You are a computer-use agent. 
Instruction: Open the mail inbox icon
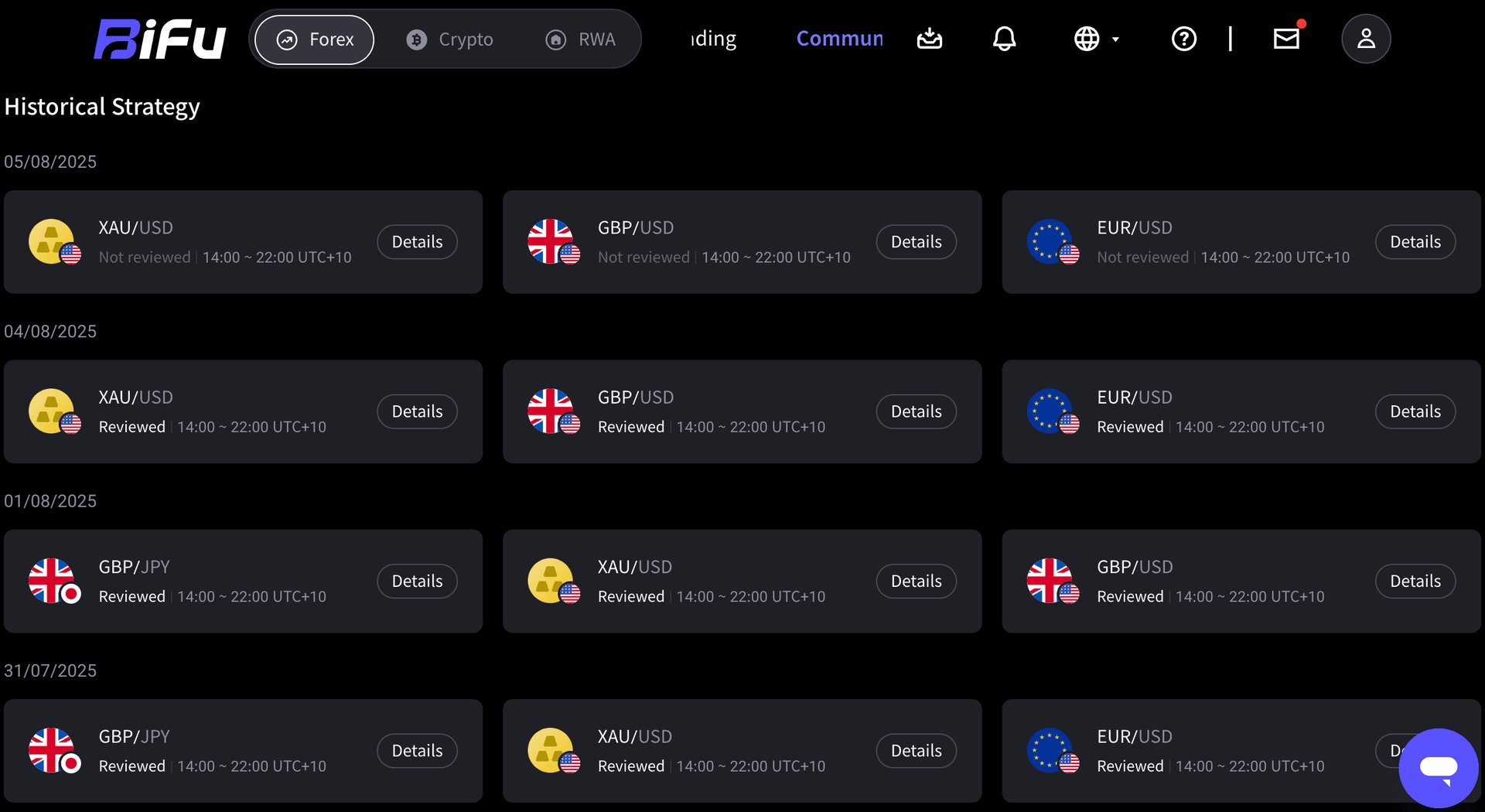pos(1287,38)
